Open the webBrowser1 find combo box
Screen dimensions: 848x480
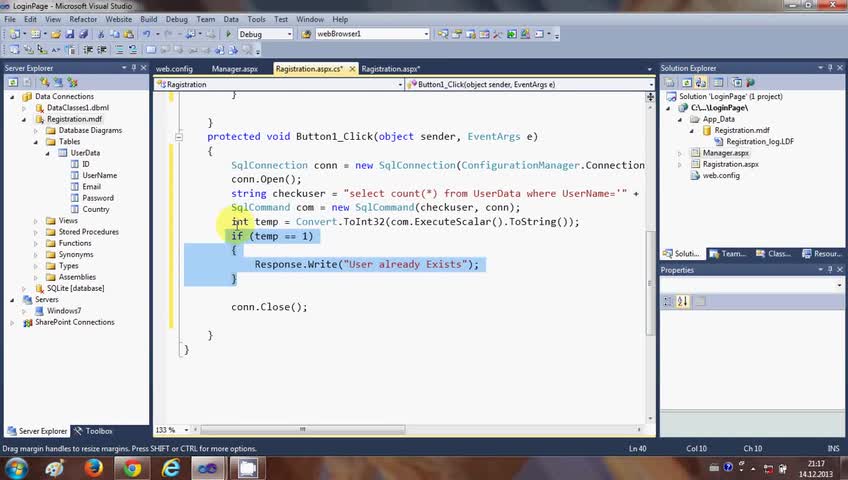pyautogui.click(x=426, y=34)
